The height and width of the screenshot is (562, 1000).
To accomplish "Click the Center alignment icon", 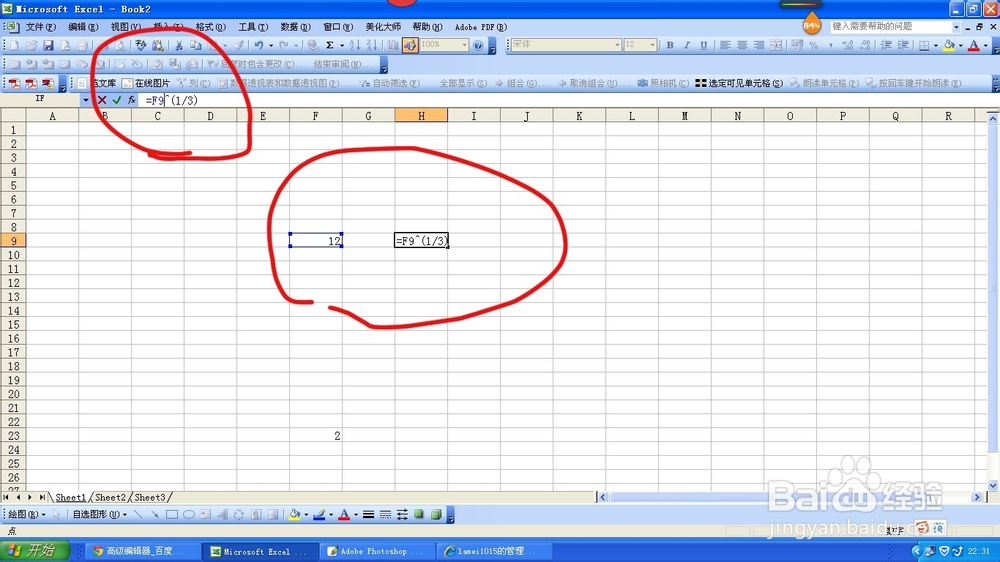I will (742, 45).
